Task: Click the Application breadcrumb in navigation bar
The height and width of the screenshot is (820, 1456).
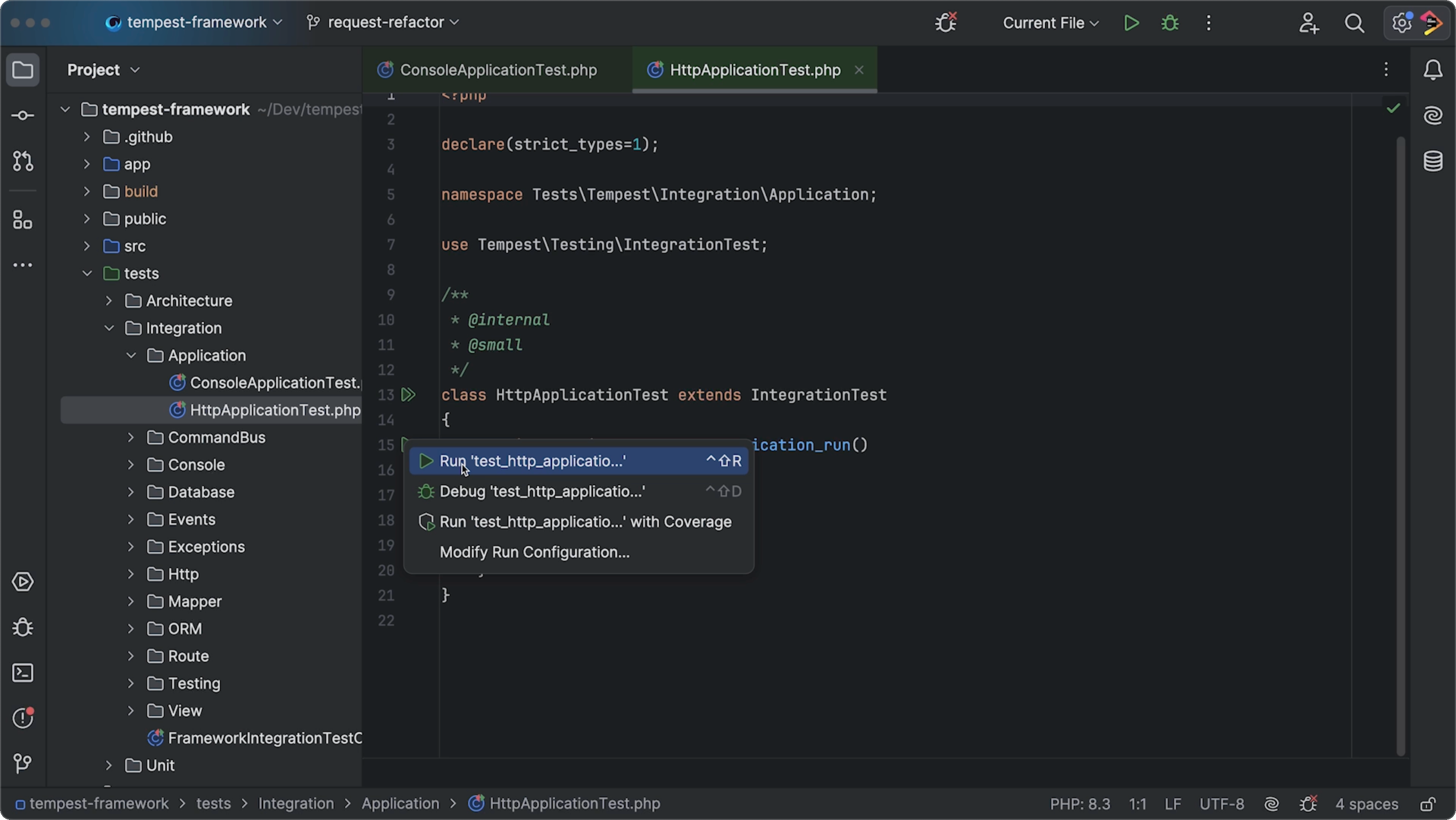Action: (x=400, y=803)
